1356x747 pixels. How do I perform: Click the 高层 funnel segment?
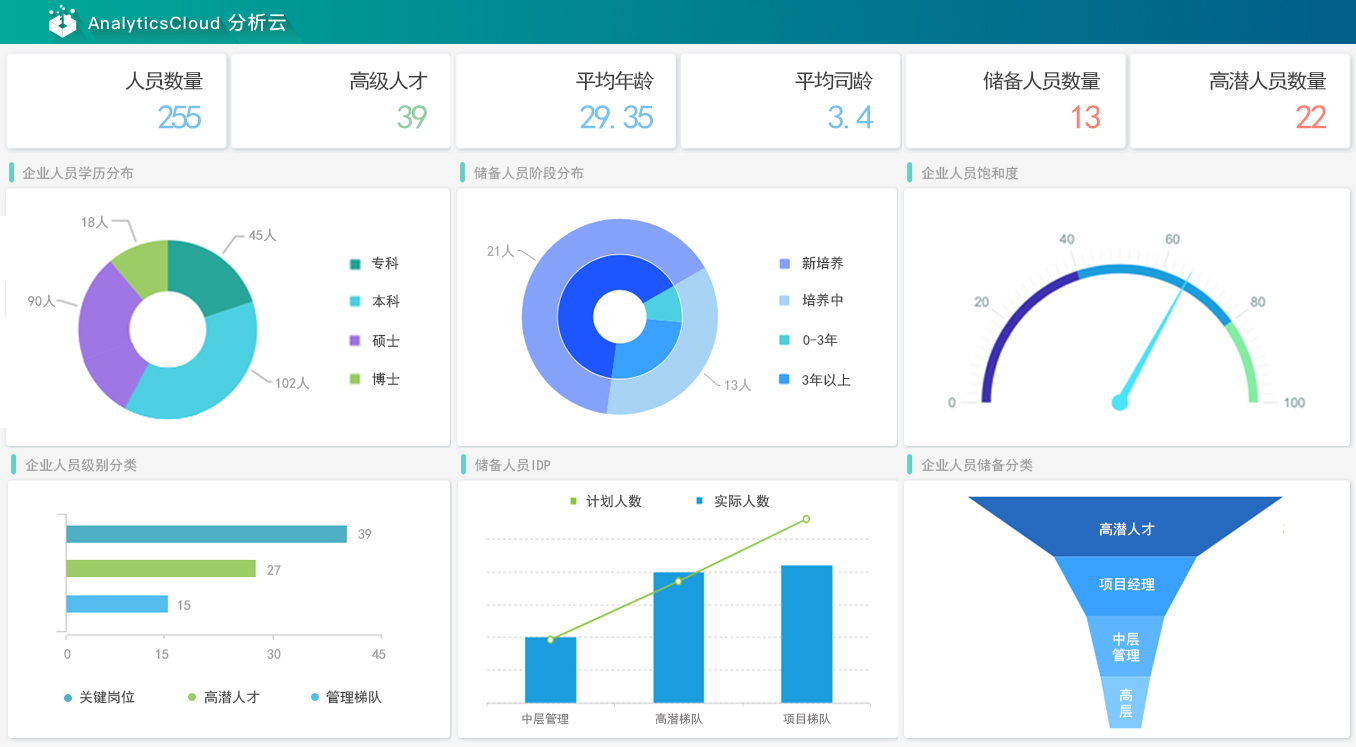(1126, 702)
